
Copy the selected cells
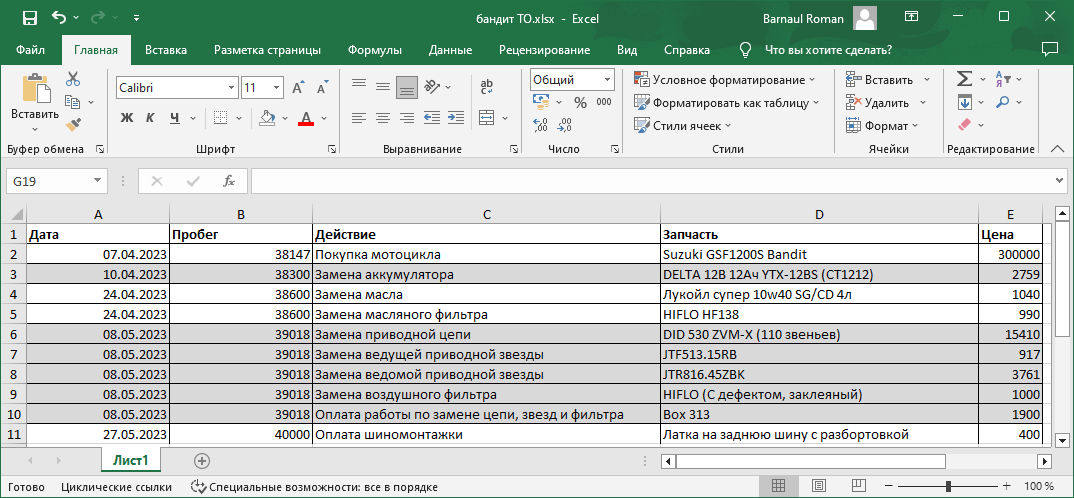tap(73, 102)
